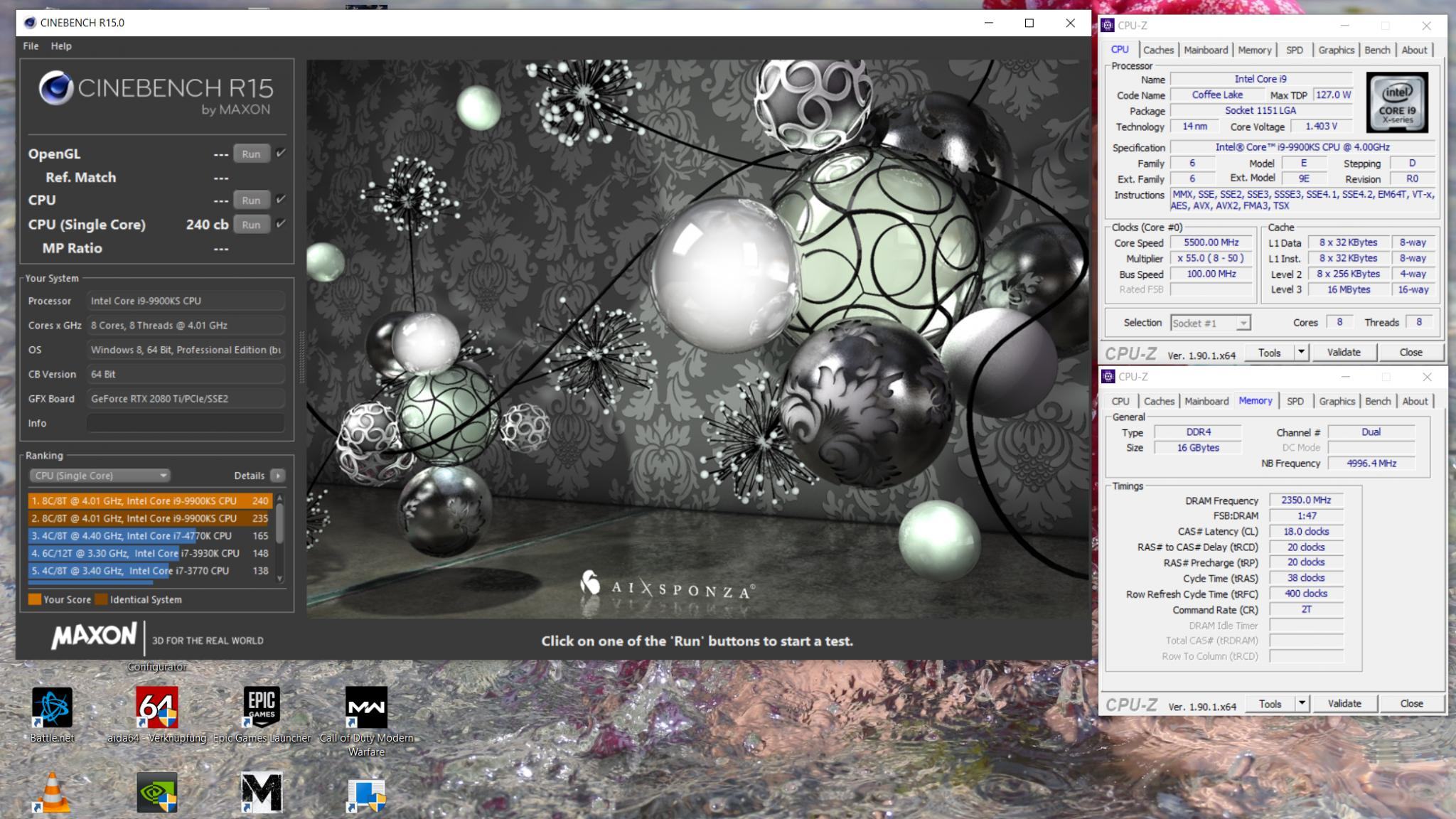Click ranking scrollbar up arrow
The image size is (1456, 819).
[x=279, y=498]
